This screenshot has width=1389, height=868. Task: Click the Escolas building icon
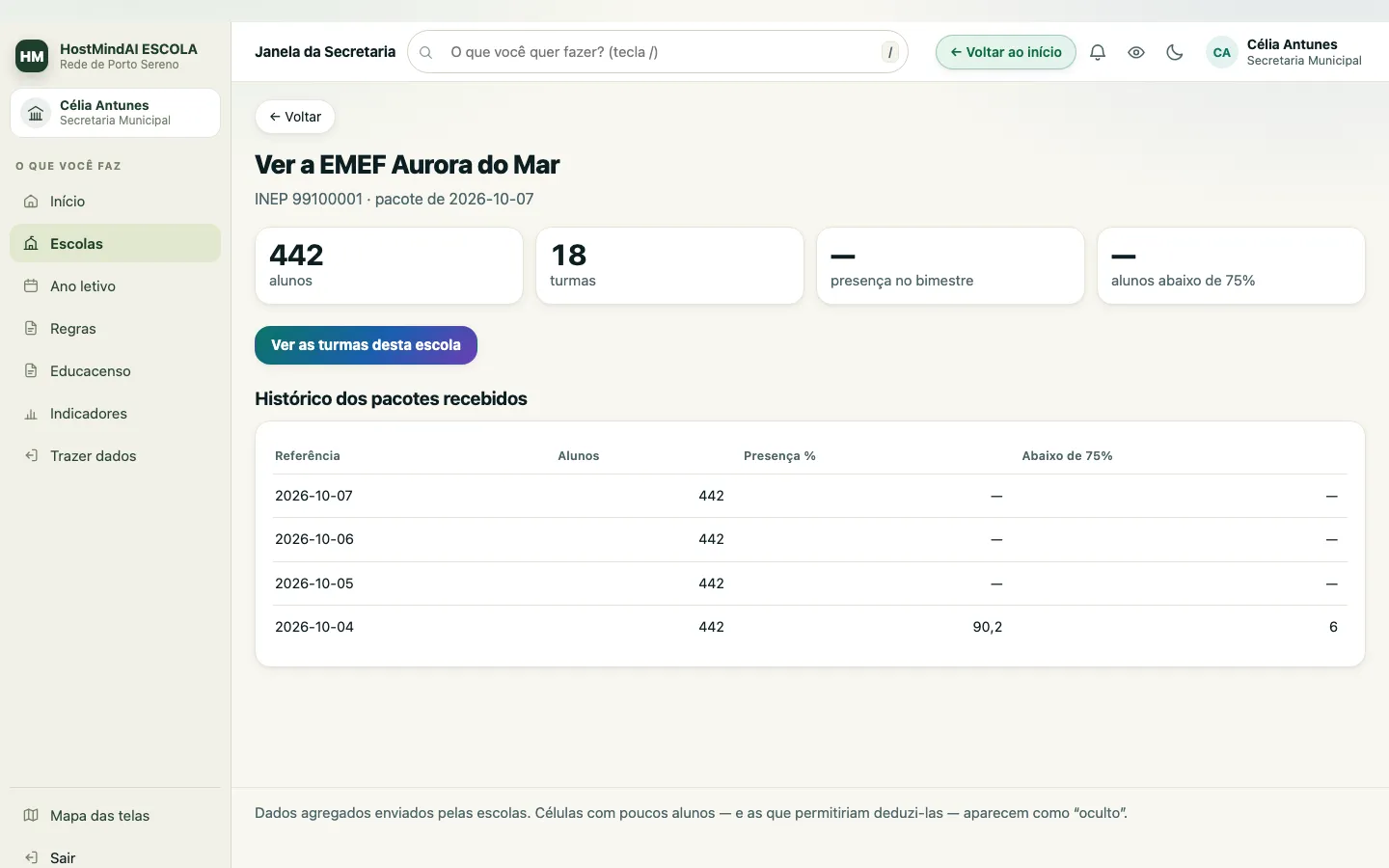click(31, 244)
